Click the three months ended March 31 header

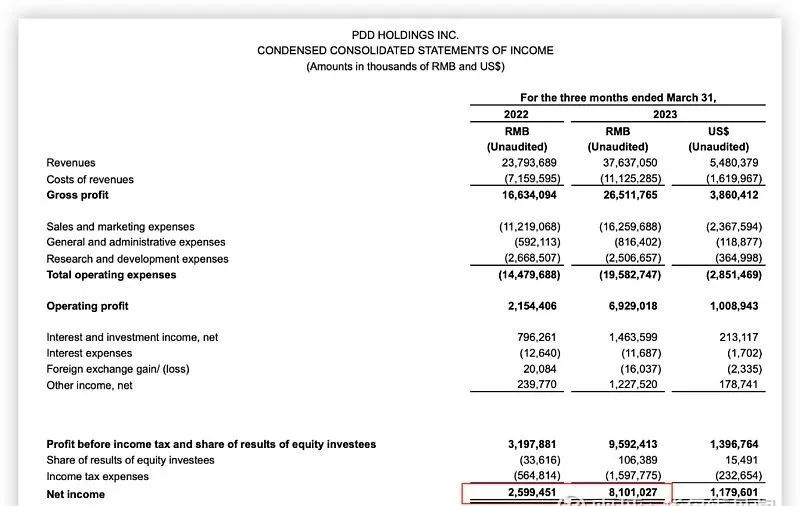(x=618, y=97)
